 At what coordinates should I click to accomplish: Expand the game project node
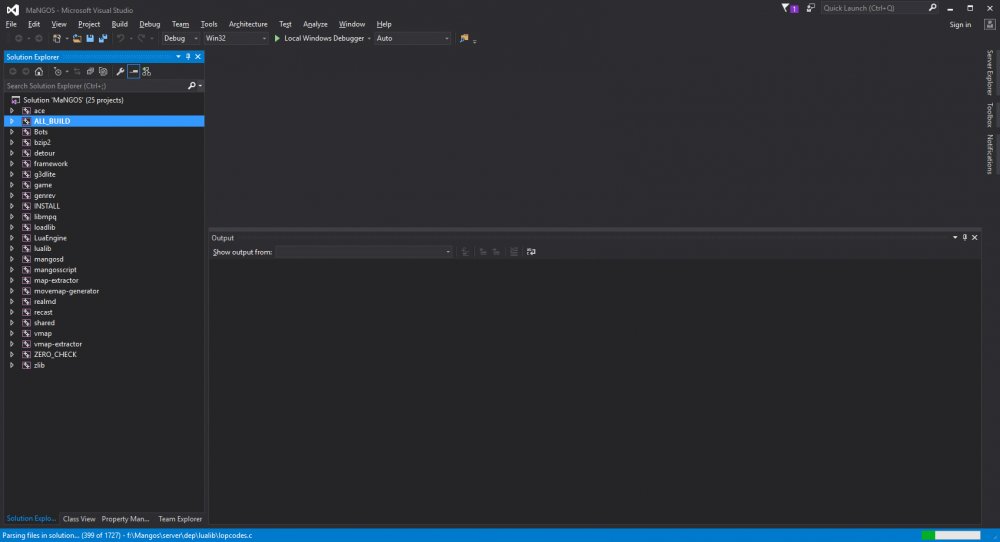pyautogui.click(x=11, y=185)
